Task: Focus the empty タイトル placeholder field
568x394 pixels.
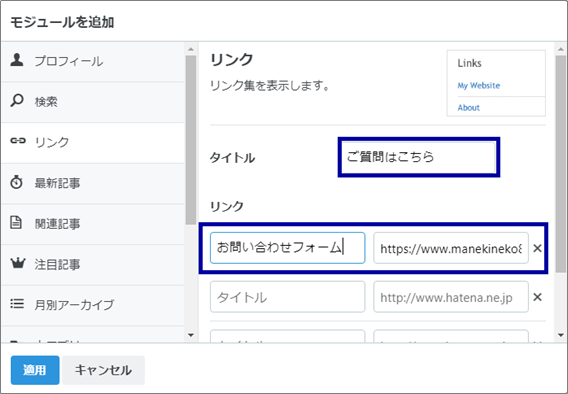Action: tap(288, 297)
